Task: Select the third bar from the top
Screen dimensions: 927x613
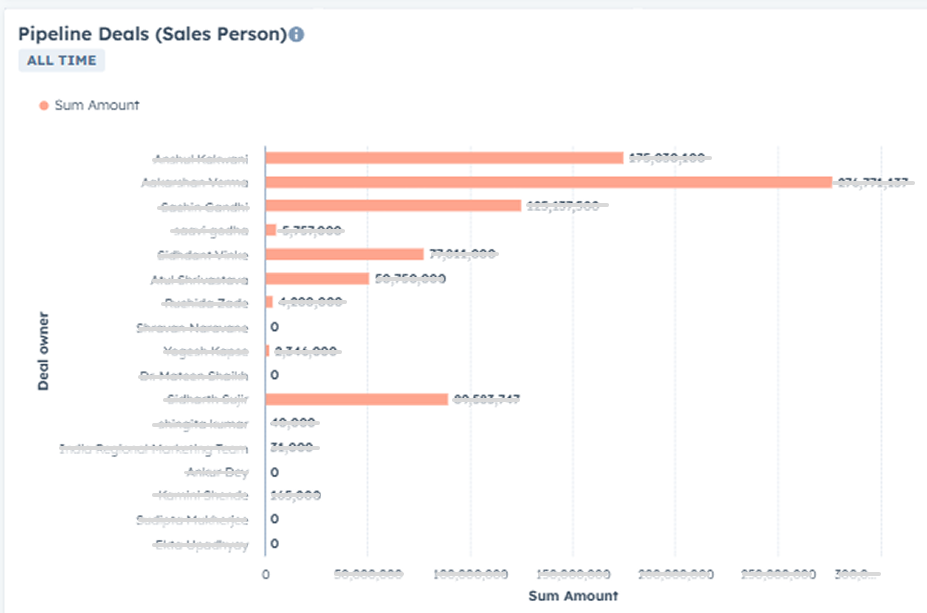Action: click(x=393, y=206)
